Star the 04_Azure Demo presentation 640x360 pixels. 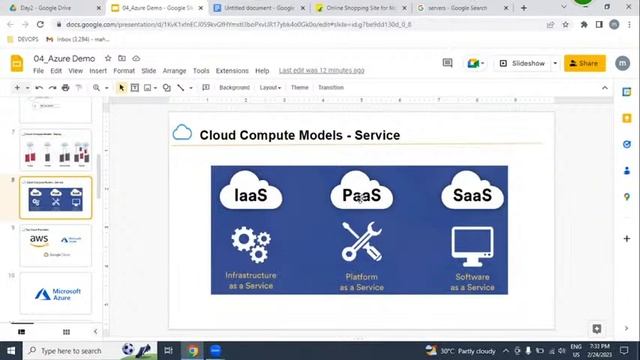point(108,58)
